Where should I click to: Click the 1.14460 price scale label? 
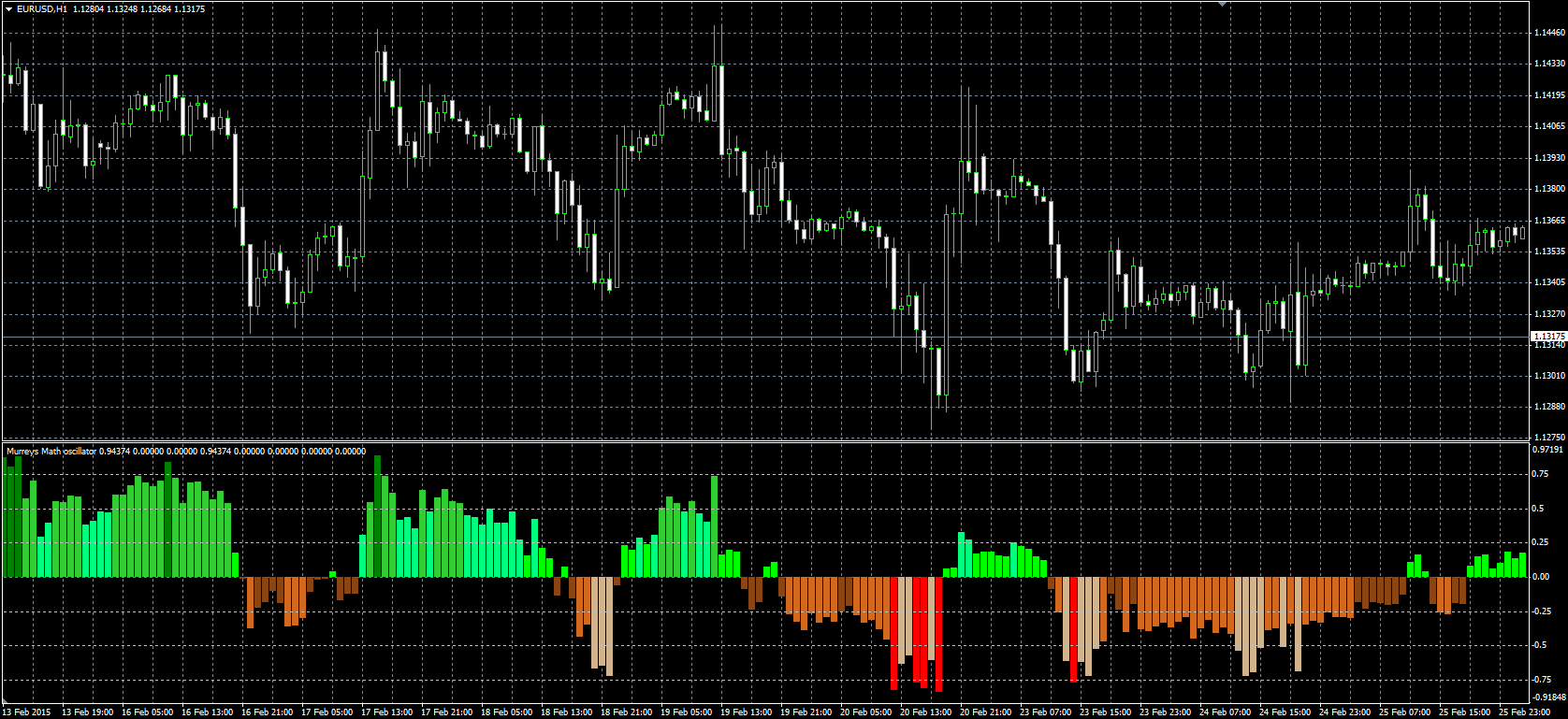click(1549, 33)
